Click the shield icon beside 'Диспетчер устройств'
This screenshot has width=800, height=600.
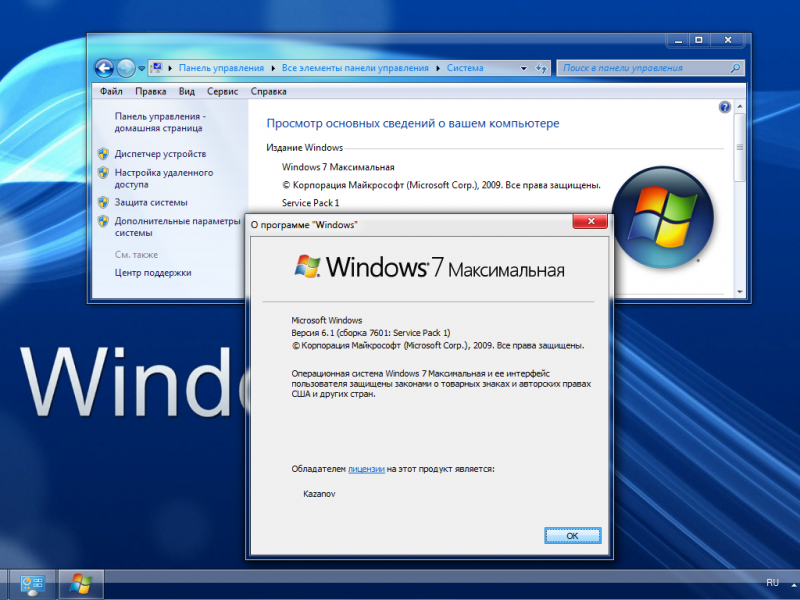[x=103, y=154]
